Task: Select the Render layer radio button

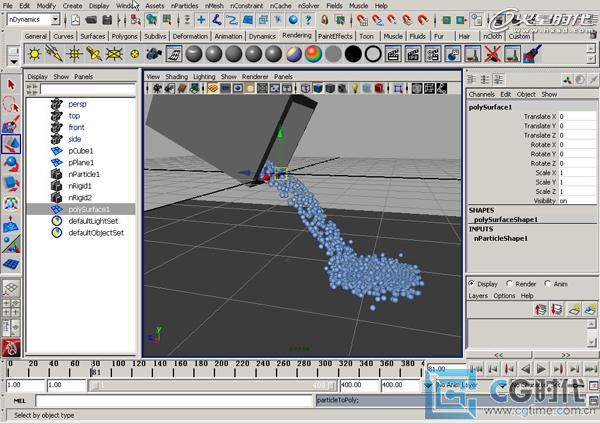Action: coord(509,284)
